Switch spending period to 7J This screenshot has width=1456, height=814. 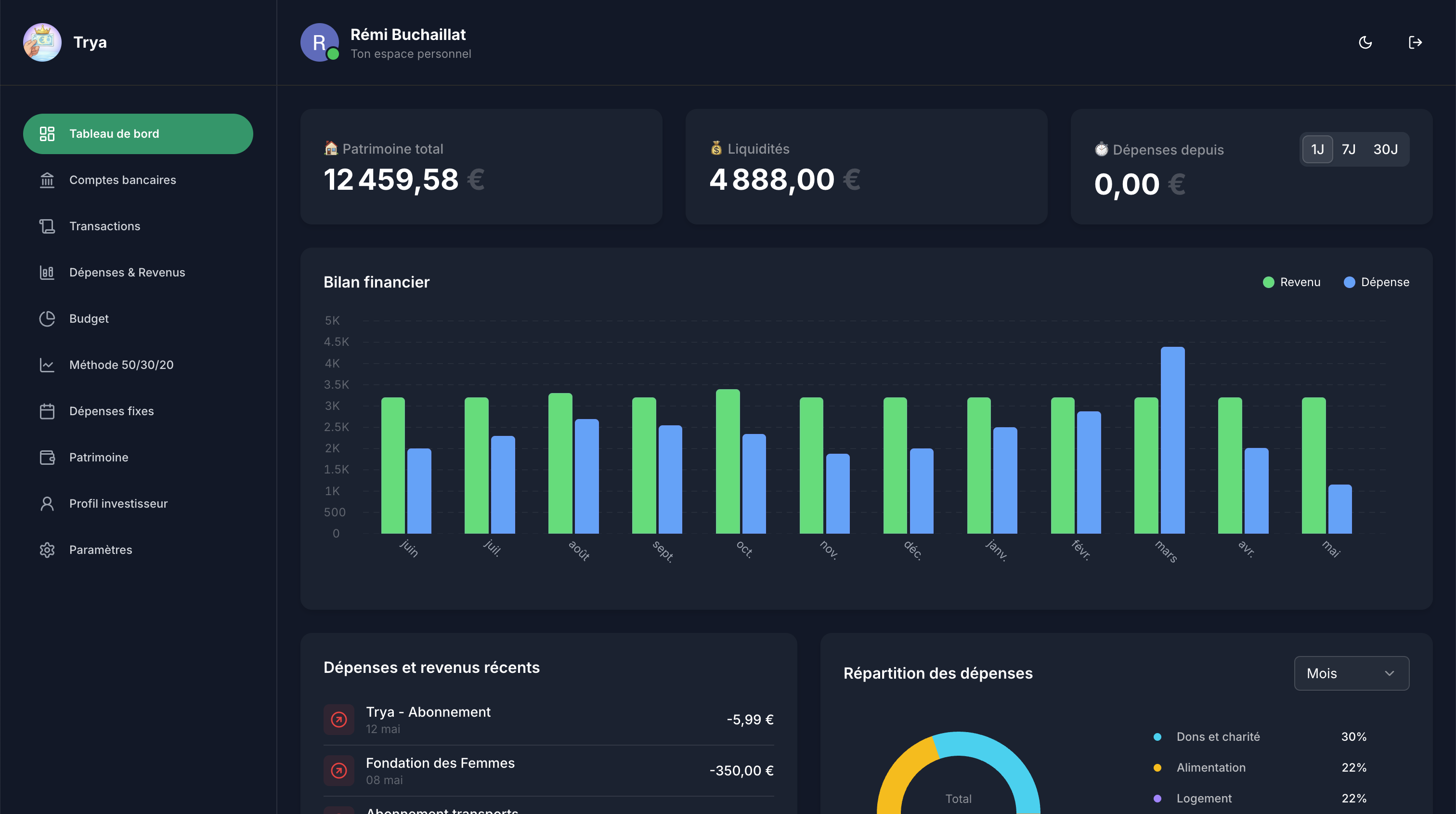click(1349, 149)
